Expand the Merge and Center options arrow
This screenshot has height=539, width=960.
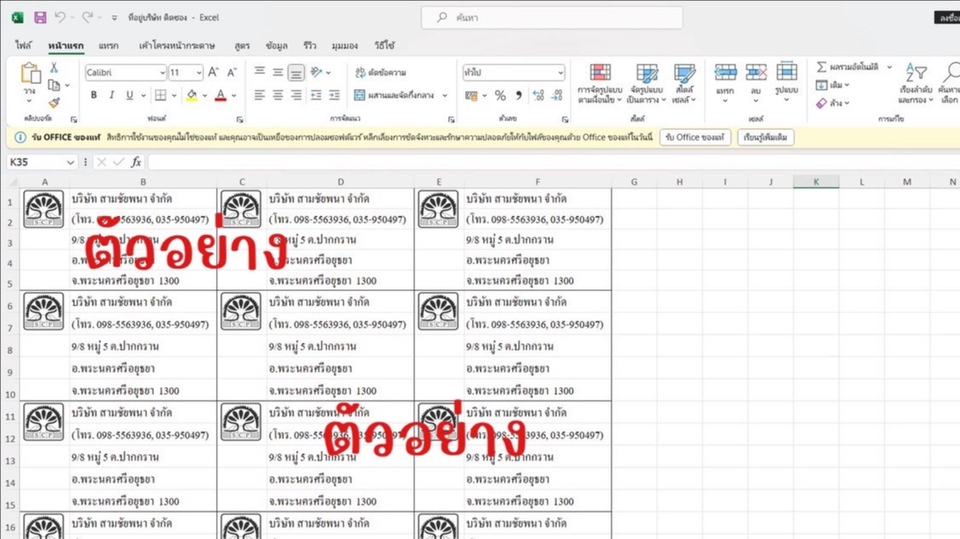click(x=444, y=96)
